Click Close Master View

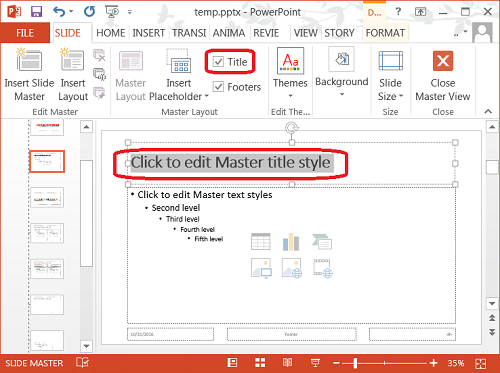(443, 75)
